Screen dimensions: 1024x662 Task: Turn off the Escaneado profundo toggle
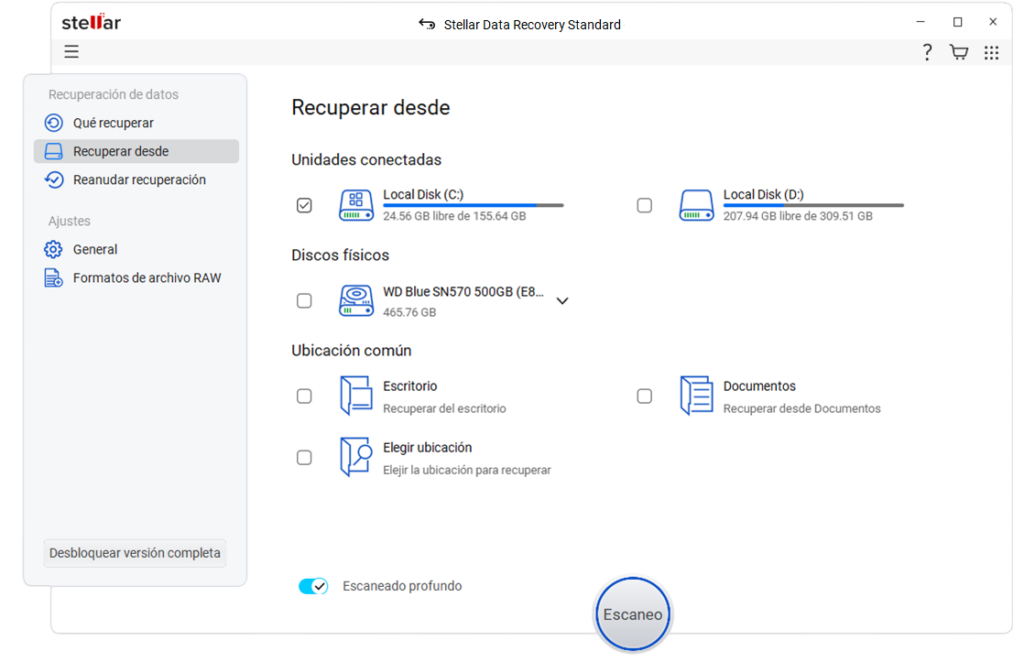point(313,586)
